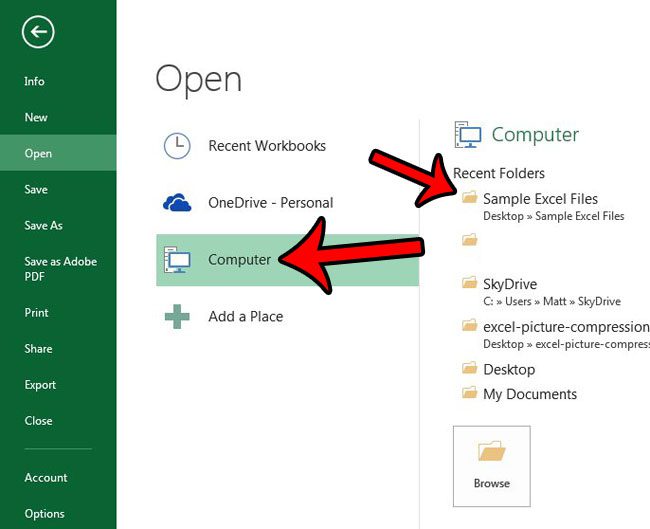This screenshot has width=650, height=529.
Task: Open the My Documents folder link
Action: point(529,394)
